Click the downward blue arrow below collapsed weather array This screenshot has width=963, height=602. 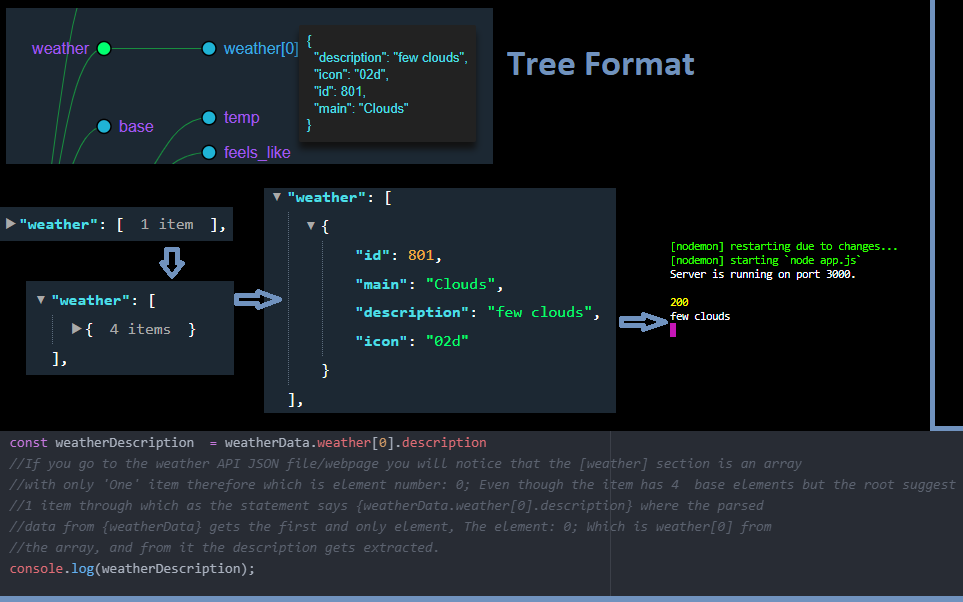[x=172, y=263]
